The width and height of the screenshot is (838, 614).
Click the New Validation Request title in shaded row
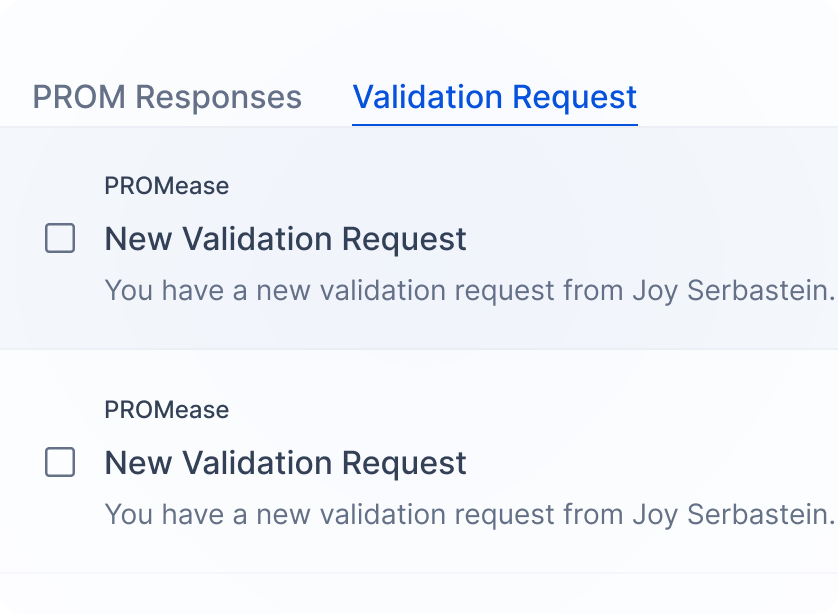tap(285, 239)
